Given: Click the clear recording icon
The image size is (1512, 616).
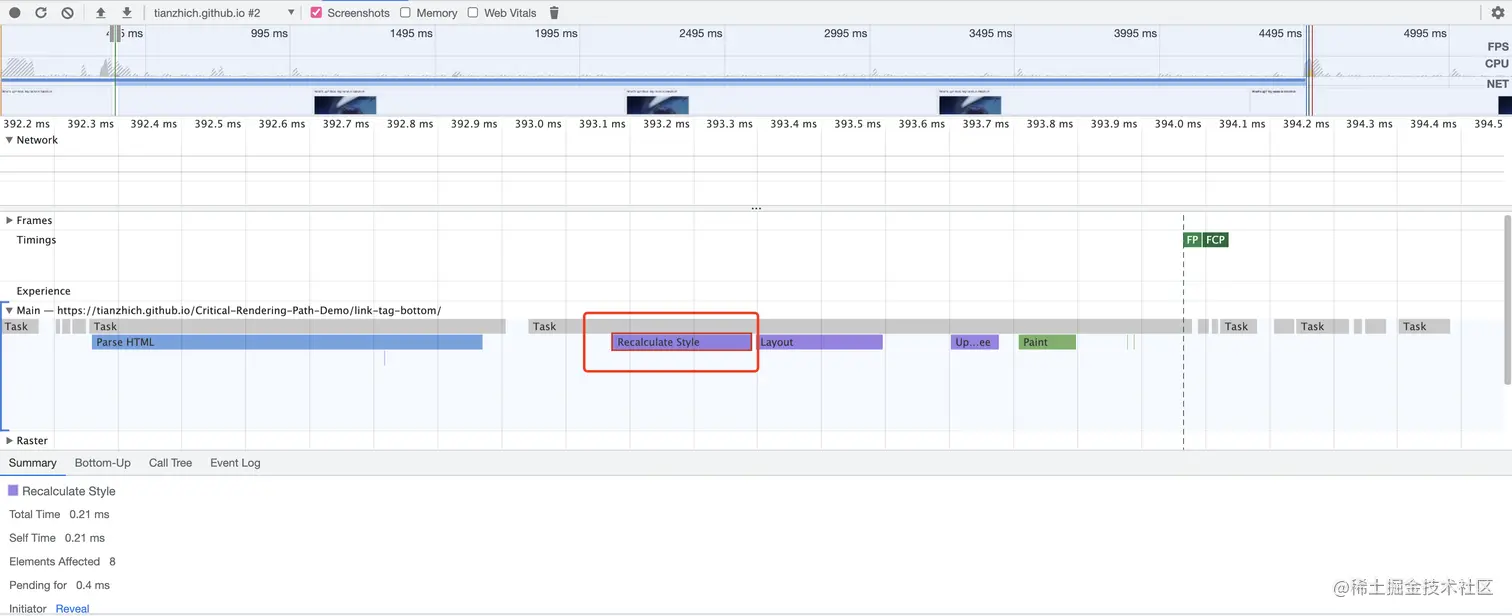Looking at the screenshot, I should [x=67, y=13].
